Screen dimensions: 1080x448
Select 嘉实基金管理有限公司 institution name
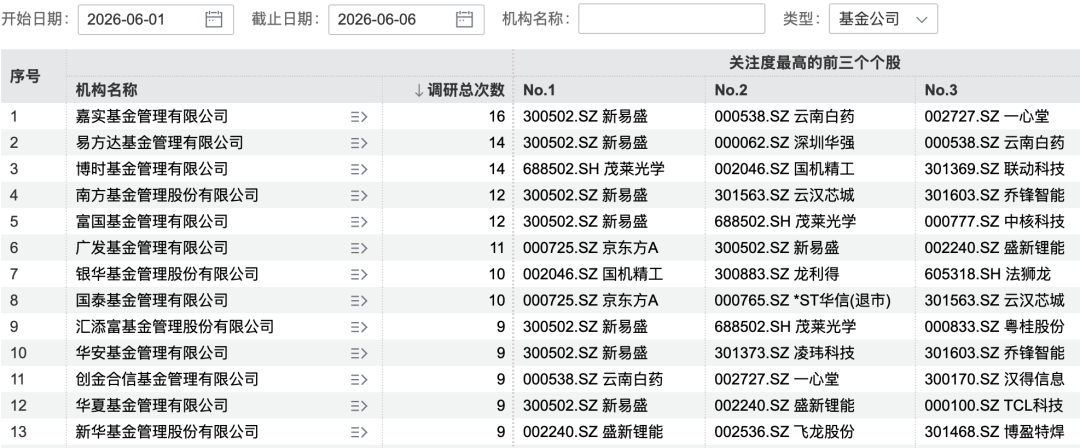coord(152,116)
